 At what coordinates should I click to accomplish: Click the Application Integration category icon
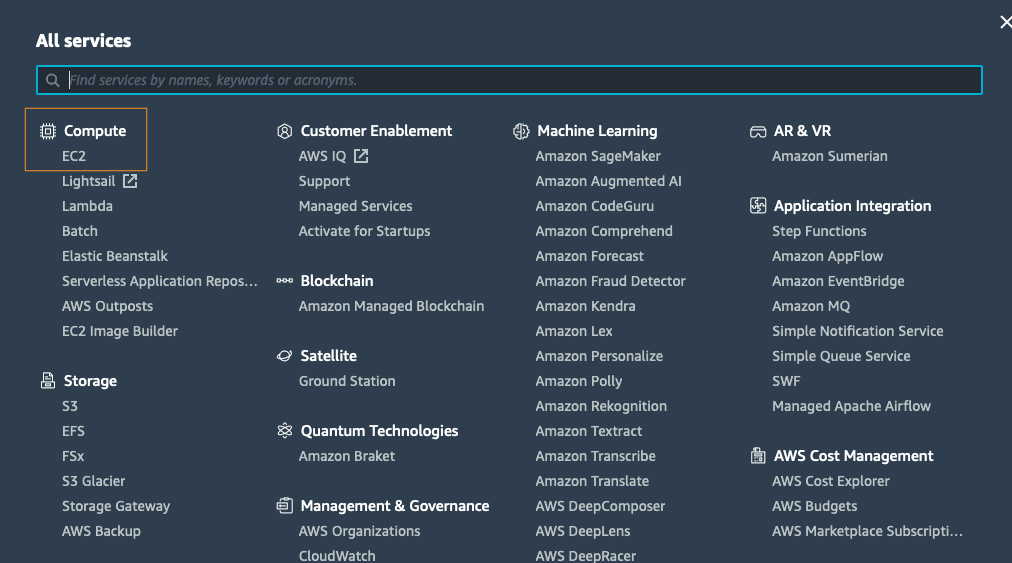[758, 206]
